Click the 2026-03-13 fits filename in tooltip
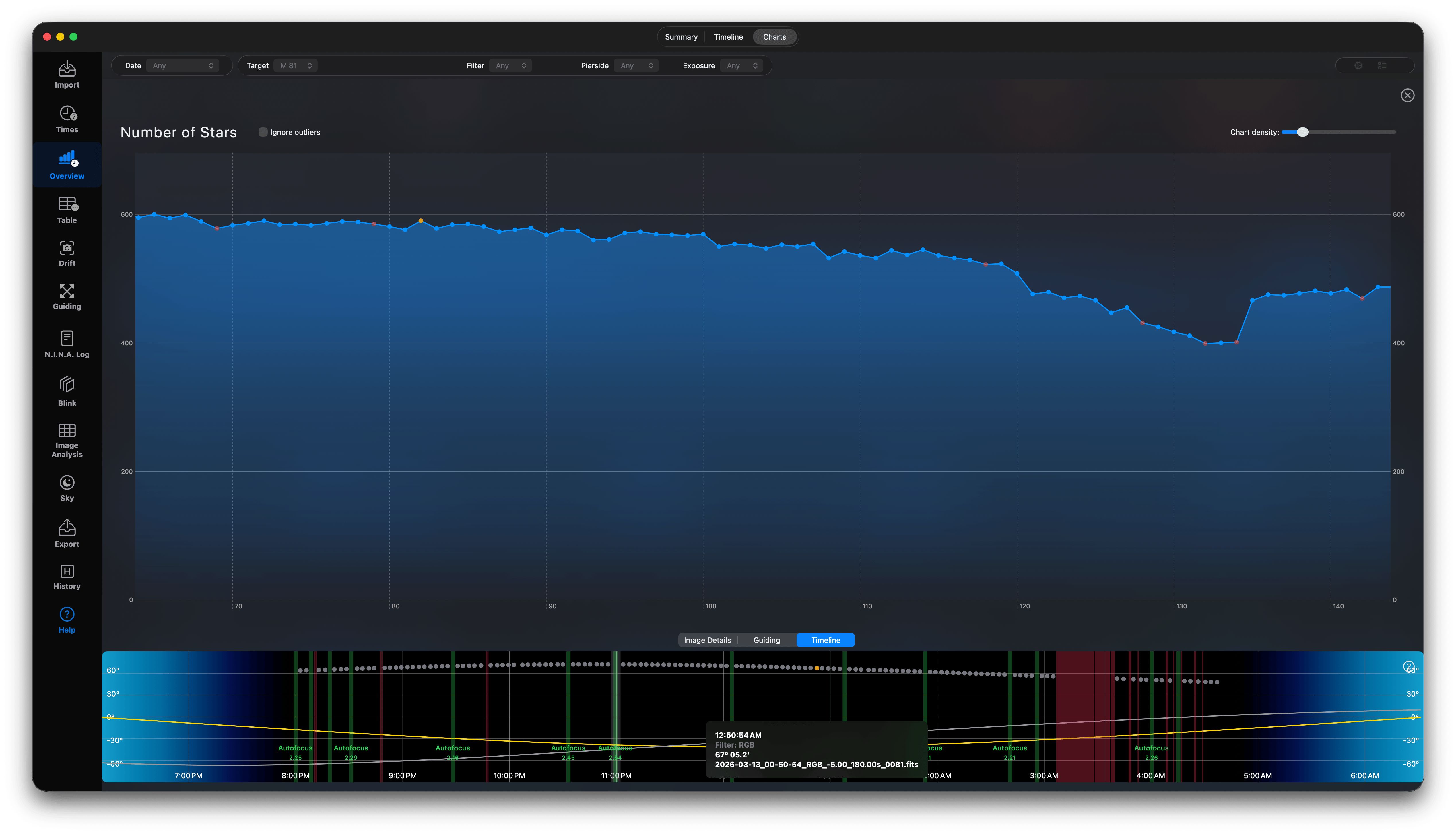 click(816, 764)
